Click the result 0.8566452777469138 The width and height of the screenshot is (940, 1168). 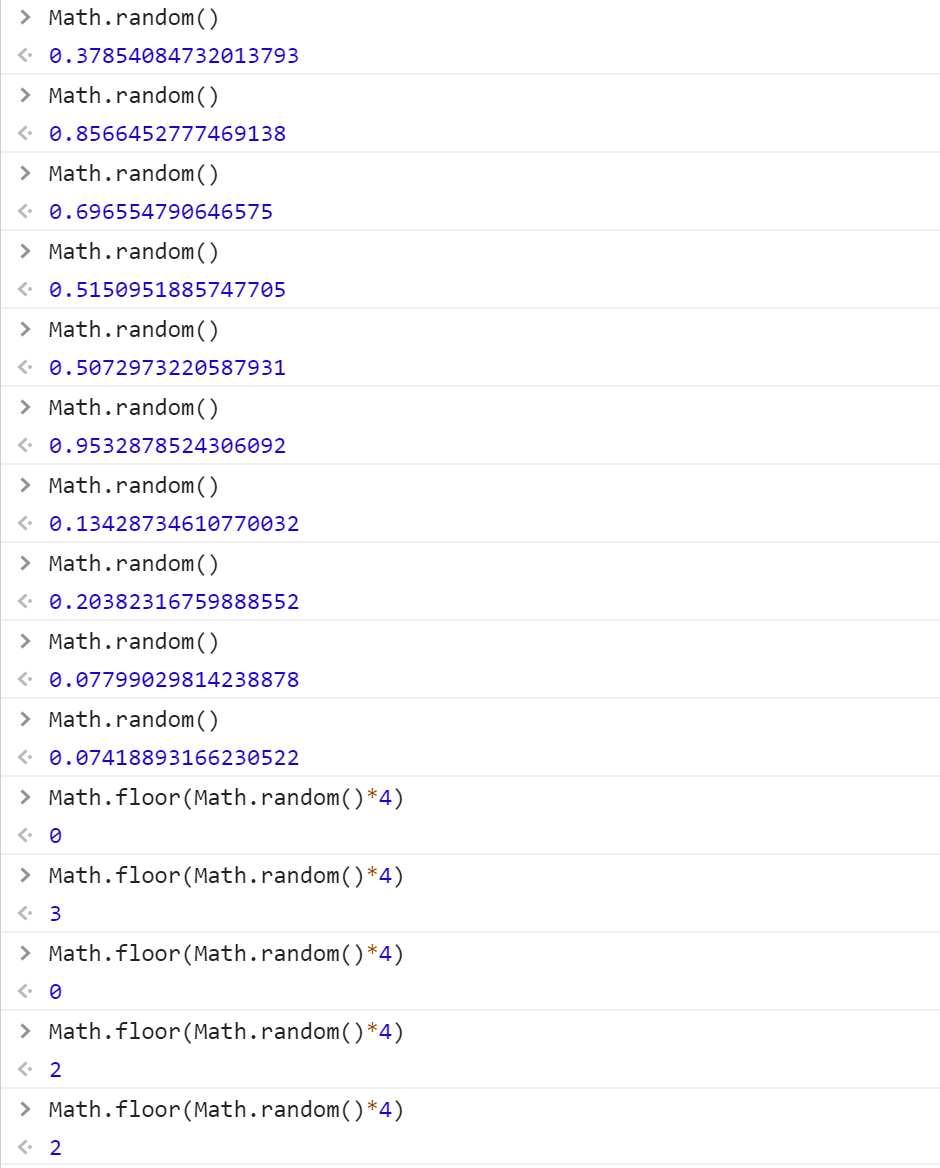pos(168,134)
